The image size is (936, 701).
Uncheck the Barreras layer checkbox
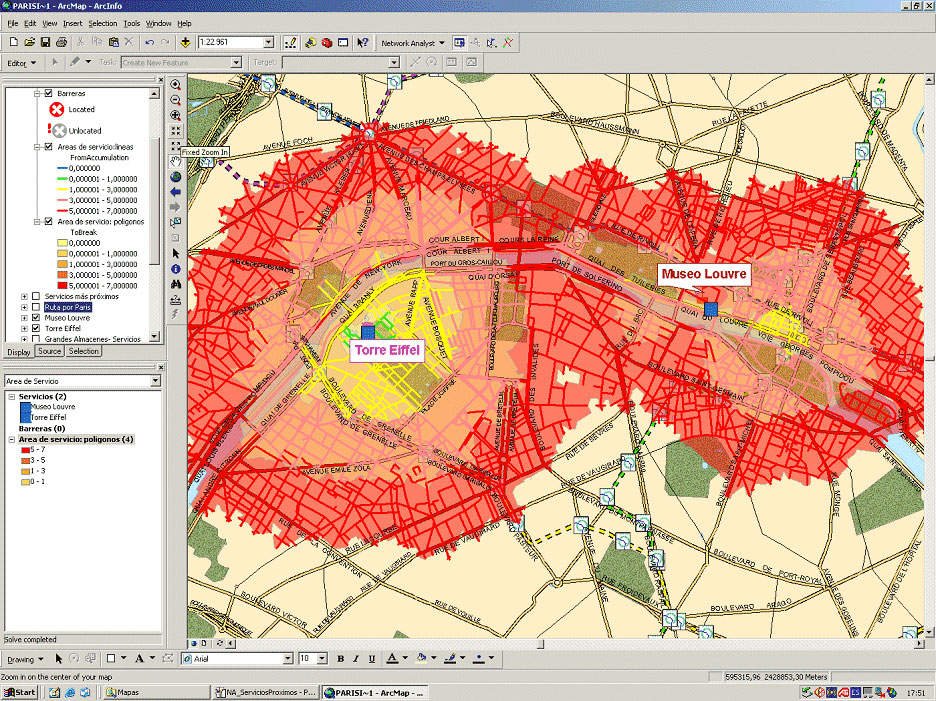(48, 93)
